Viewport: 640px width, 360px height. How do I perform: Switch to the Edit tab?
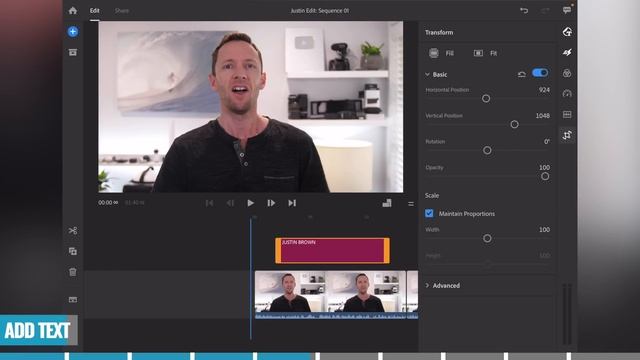(95, 11)
